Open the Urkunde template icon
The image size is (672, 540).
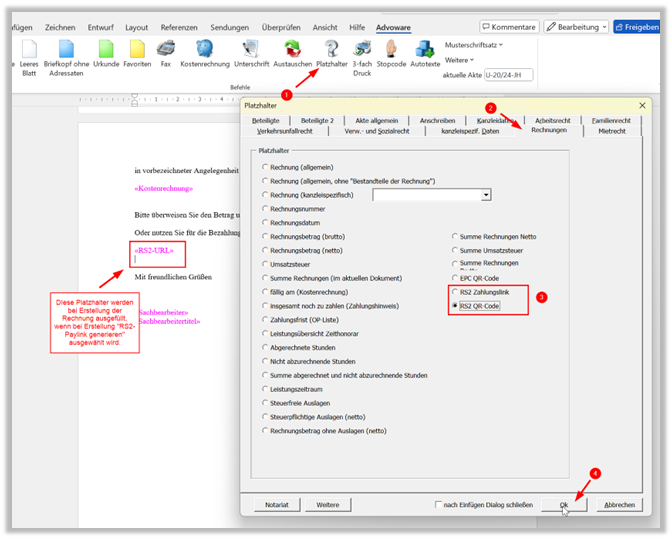(106, 49)
